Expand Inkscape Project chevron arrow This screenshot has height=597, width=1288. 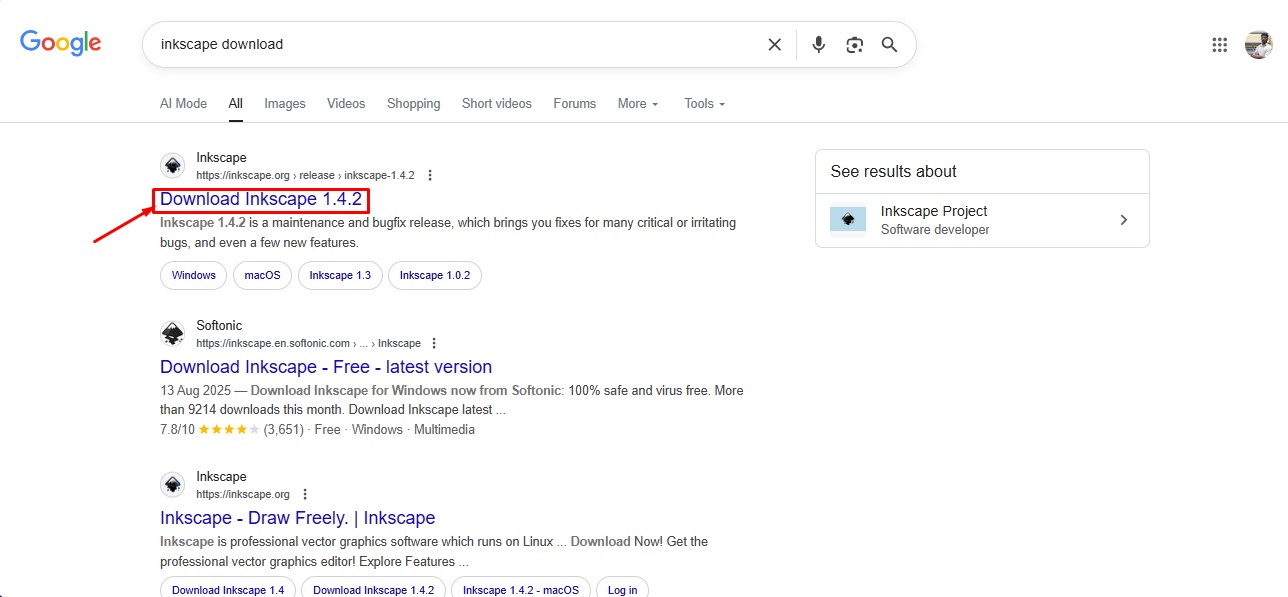point(1124,220)
